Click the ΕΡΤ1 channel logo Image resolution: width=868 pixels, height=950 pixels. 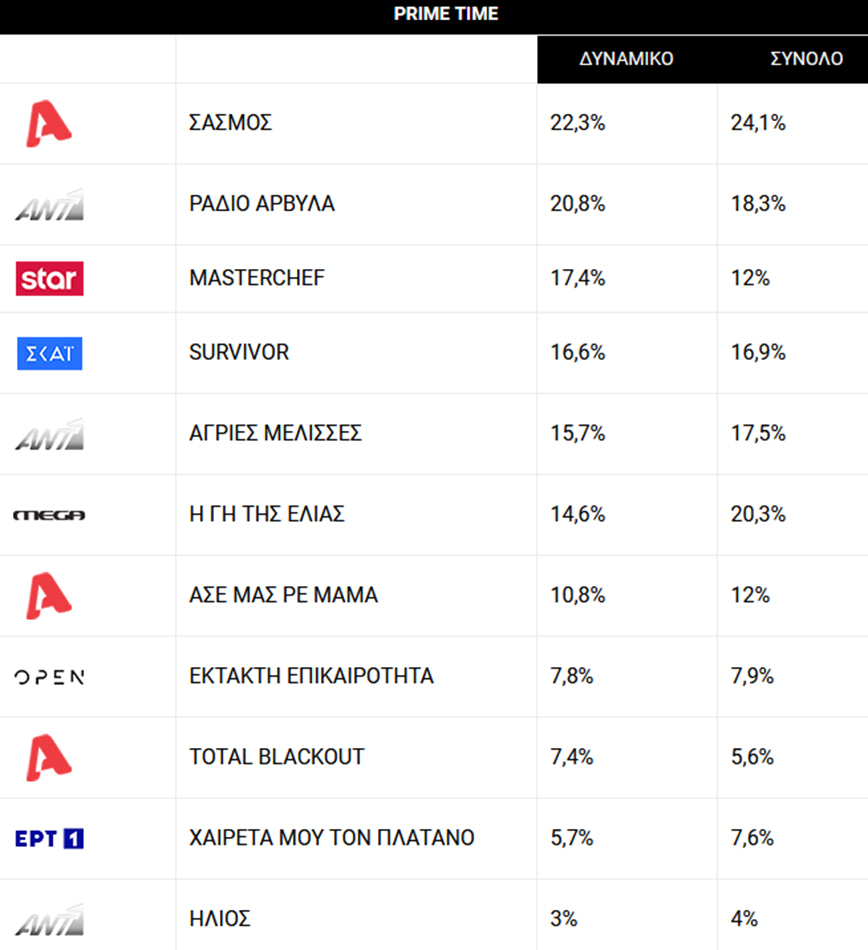click(x=49, y=838)
